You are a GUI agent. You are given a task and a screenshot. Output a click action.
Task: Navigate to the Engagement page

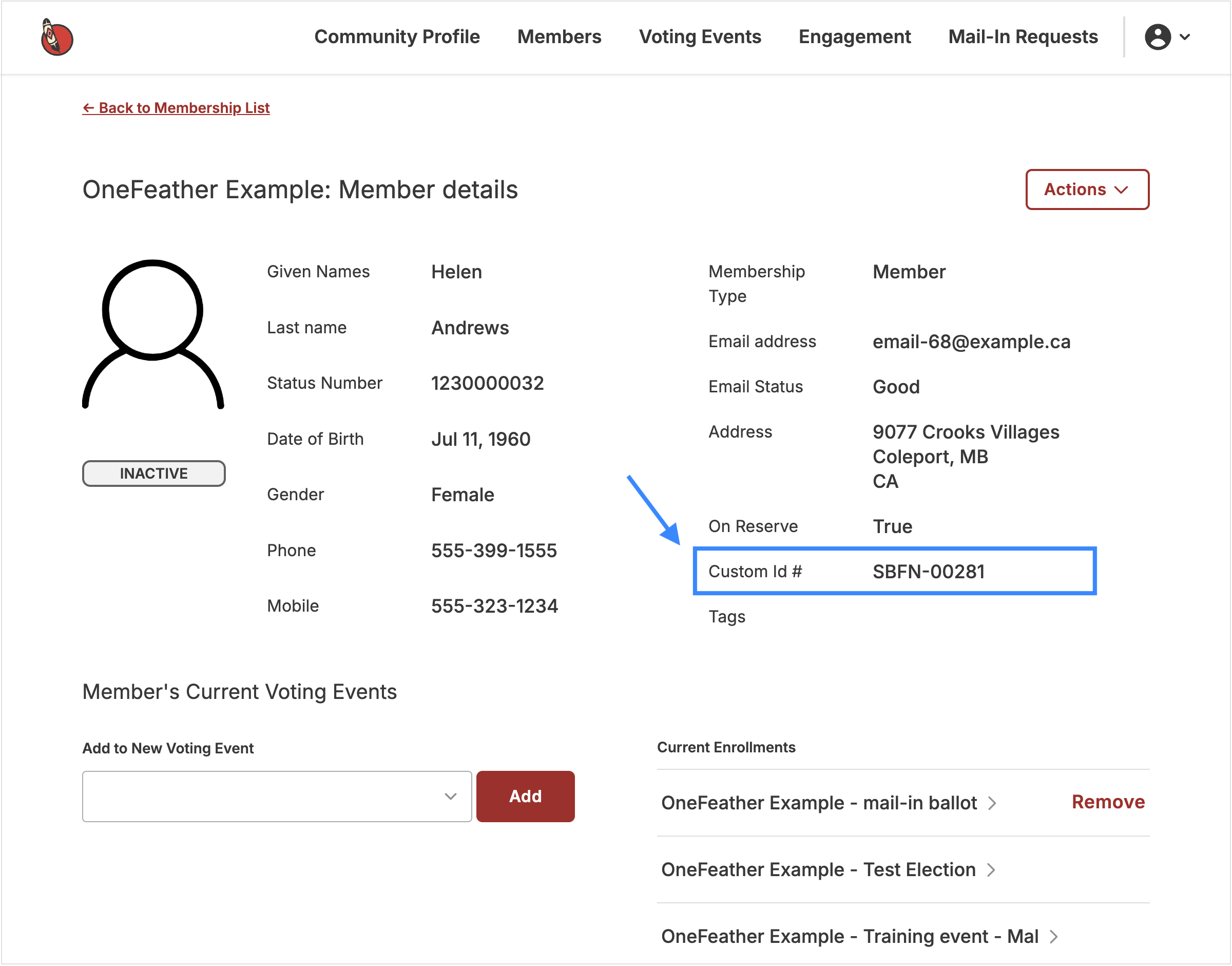pyautogui.click(x=854, y=37)
